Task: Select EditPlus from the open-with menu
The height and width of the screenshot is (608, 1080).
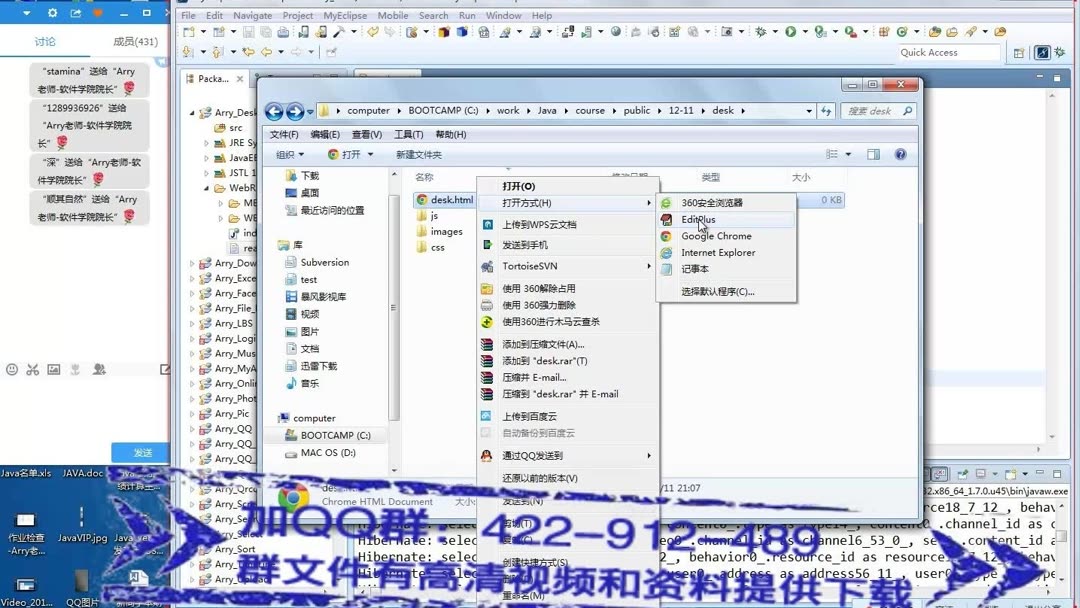Action: click(697, 220)
